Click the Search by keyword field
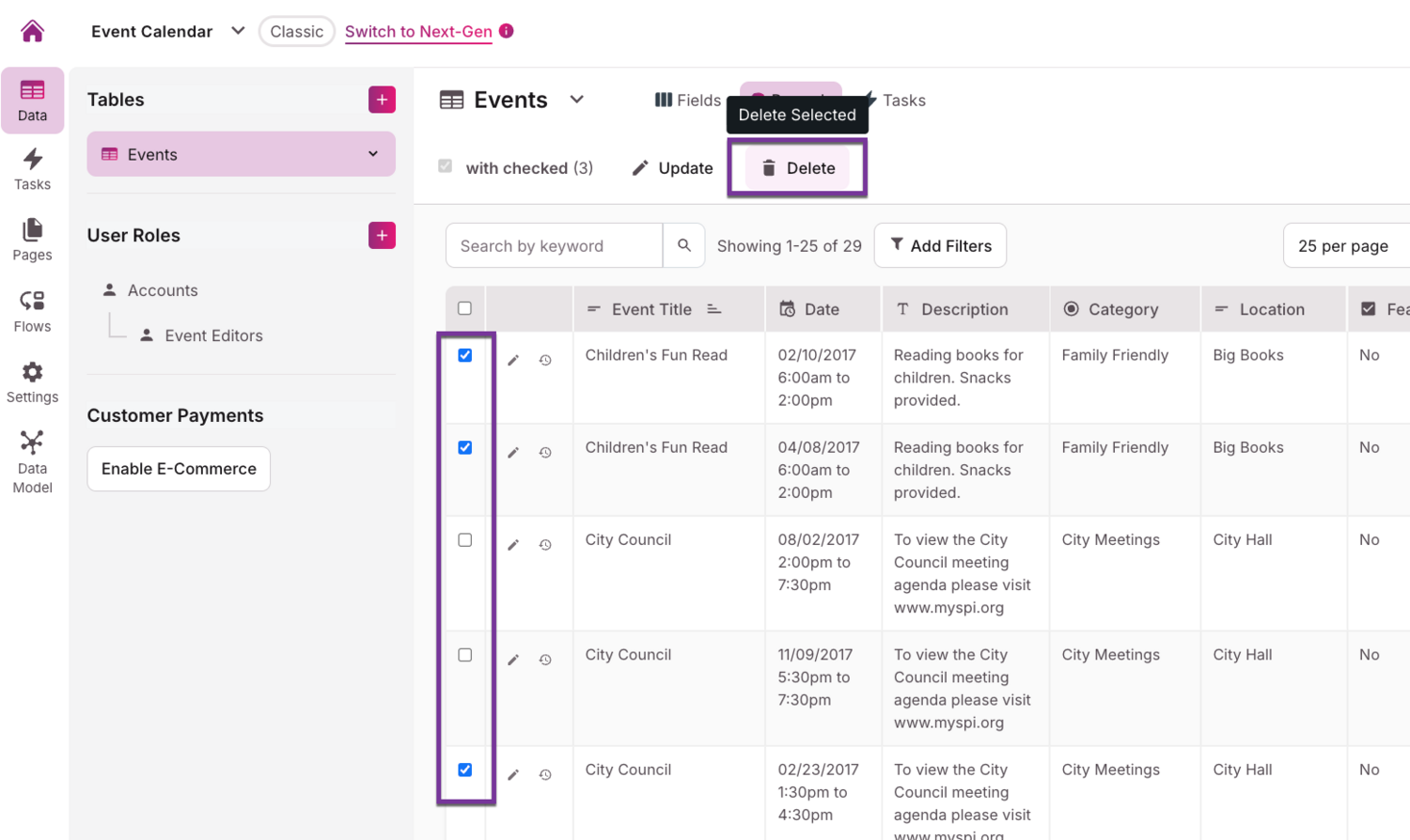This screenshot has width=1410, height=840. pyautogui.click(x=555, y=246)
